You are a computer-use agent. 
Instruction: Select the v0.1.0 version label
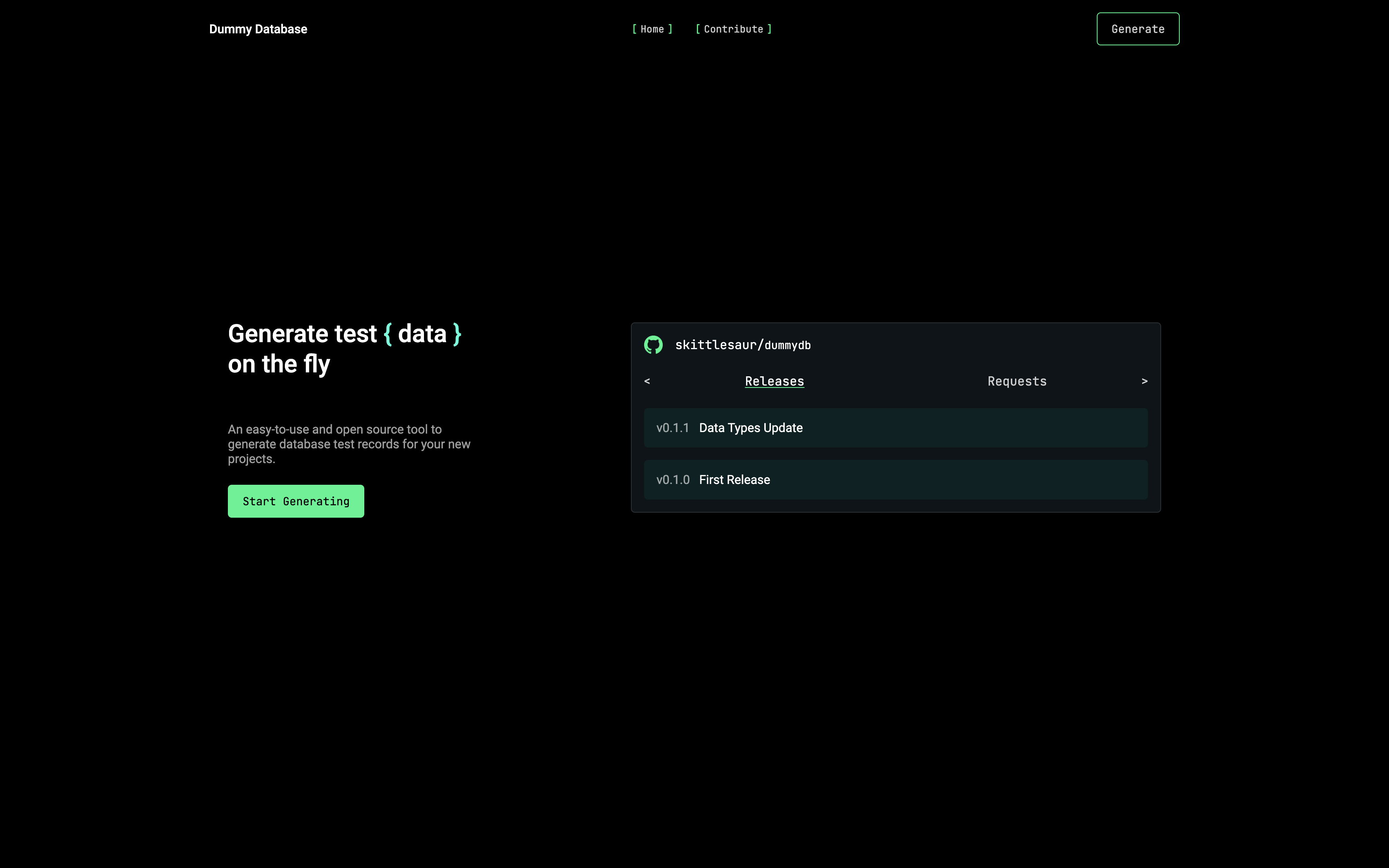click(x=673, y=479)
